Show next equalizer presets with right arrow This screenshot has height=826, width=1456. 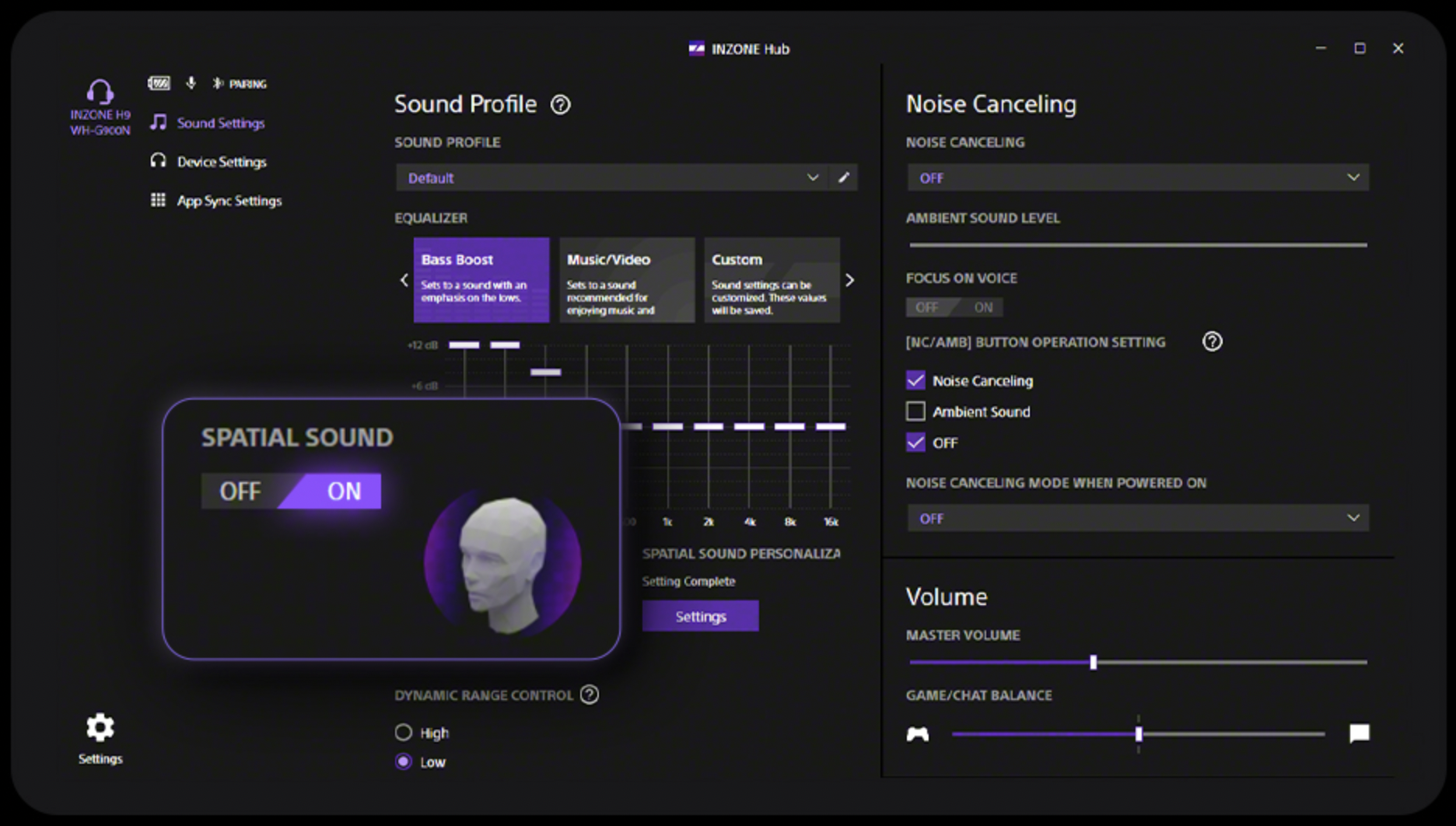click(x=849, y=280)
